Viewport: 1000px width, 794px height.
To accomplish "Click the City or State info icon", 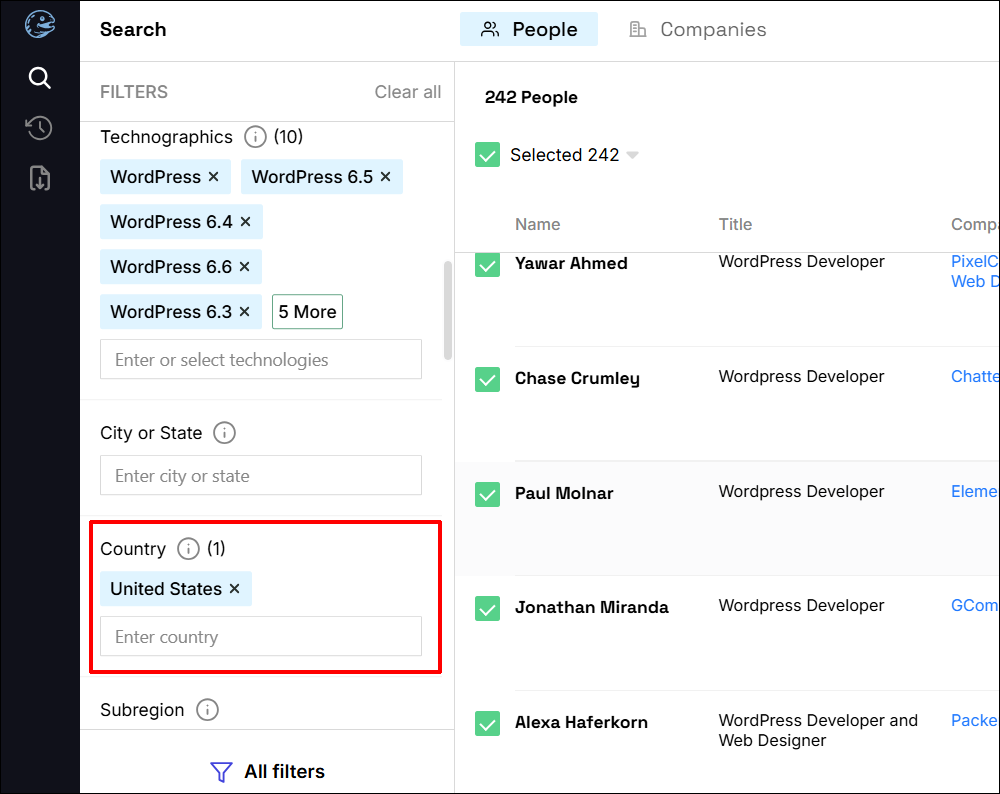I will (x=224, y=433).
